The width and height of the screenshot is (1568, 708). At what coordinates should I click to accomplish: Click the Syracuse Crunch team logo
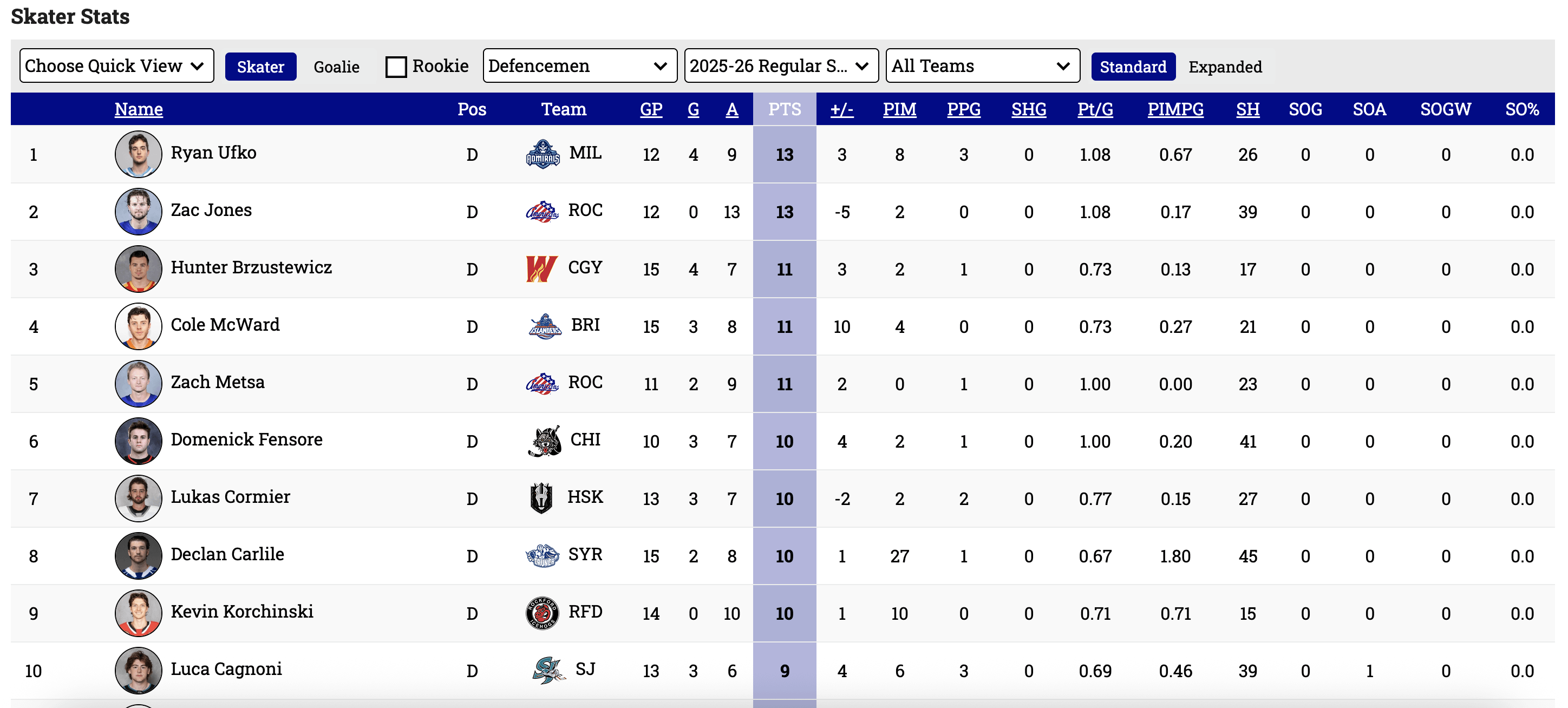coord(542,555)
